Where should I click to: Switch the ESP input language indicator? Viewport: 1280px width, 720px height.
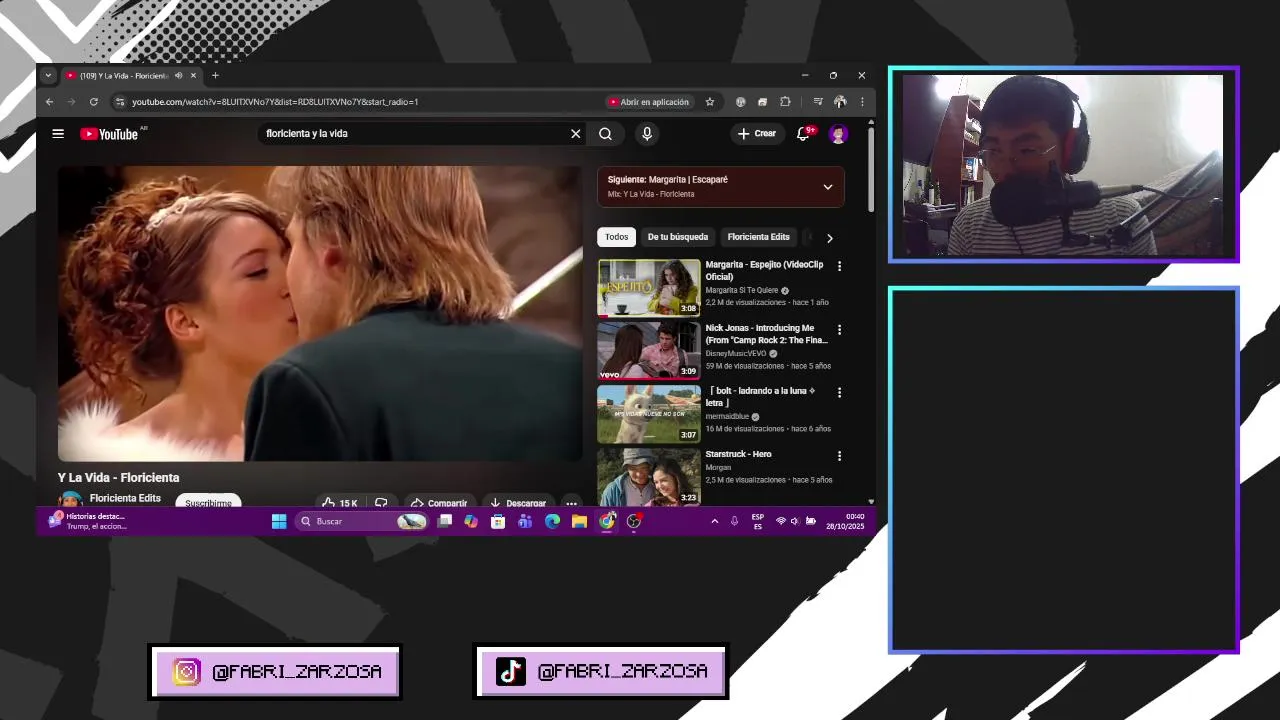point(758,521)
